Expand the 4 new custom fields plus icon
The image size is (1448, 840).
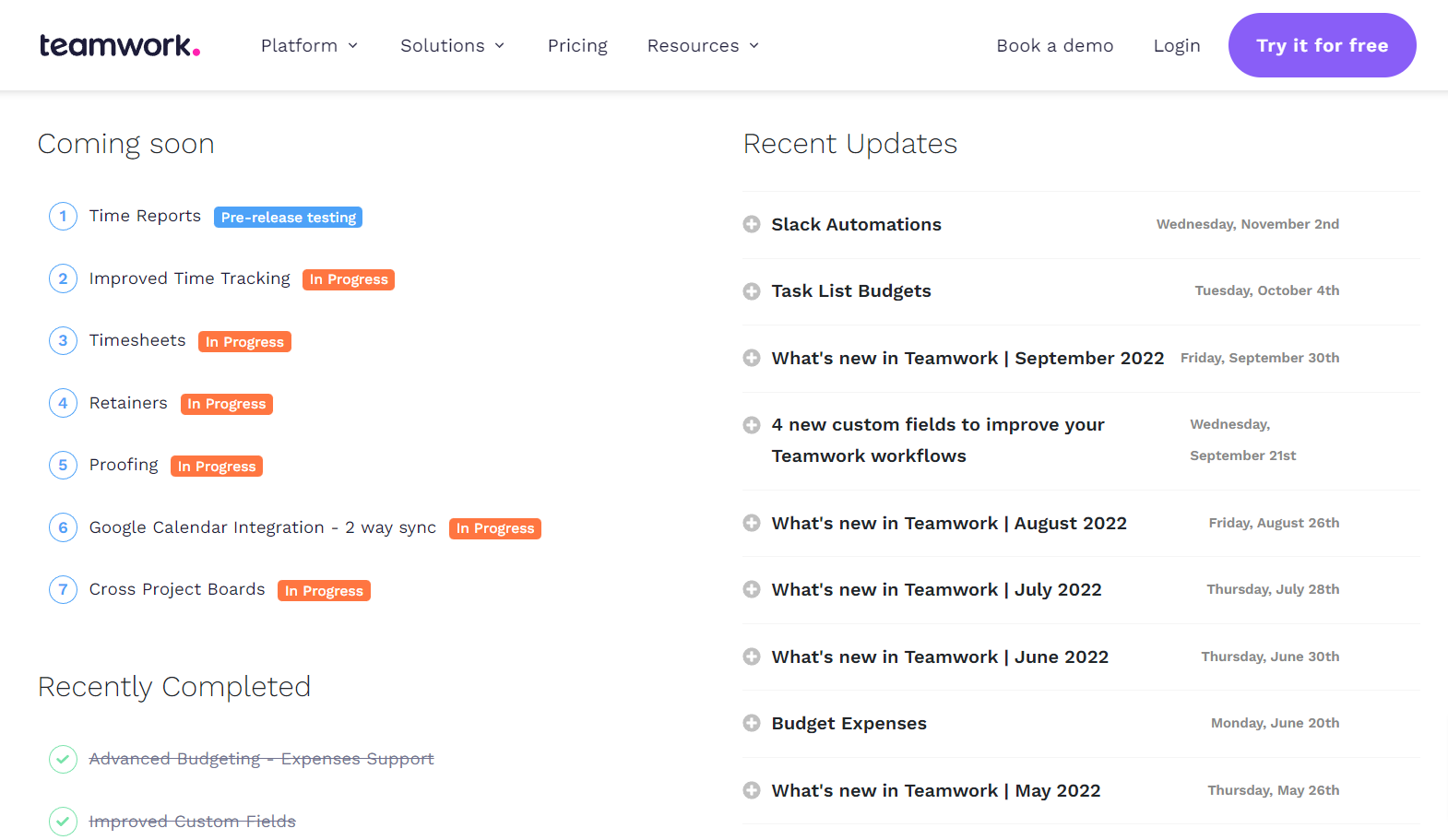tap(752, 425)
